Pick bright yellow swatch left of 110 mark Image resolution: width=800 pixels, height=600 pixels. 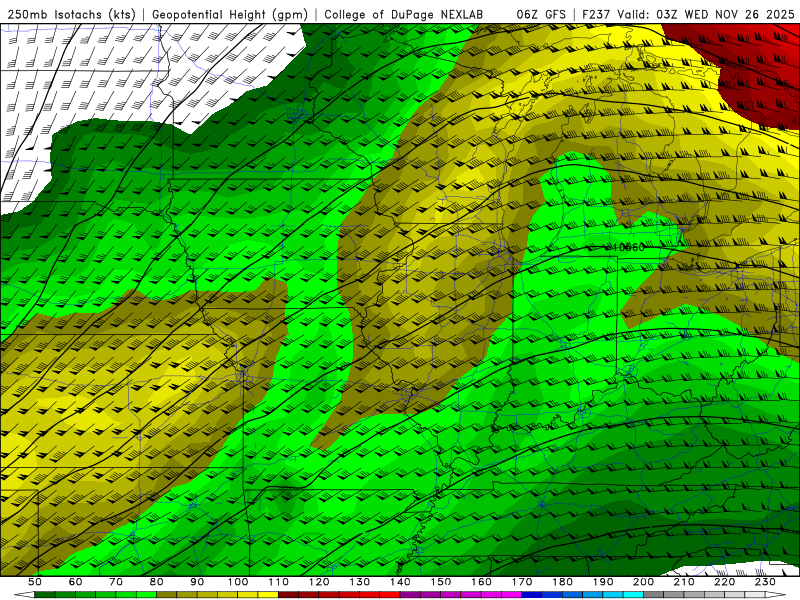point(268,595)
